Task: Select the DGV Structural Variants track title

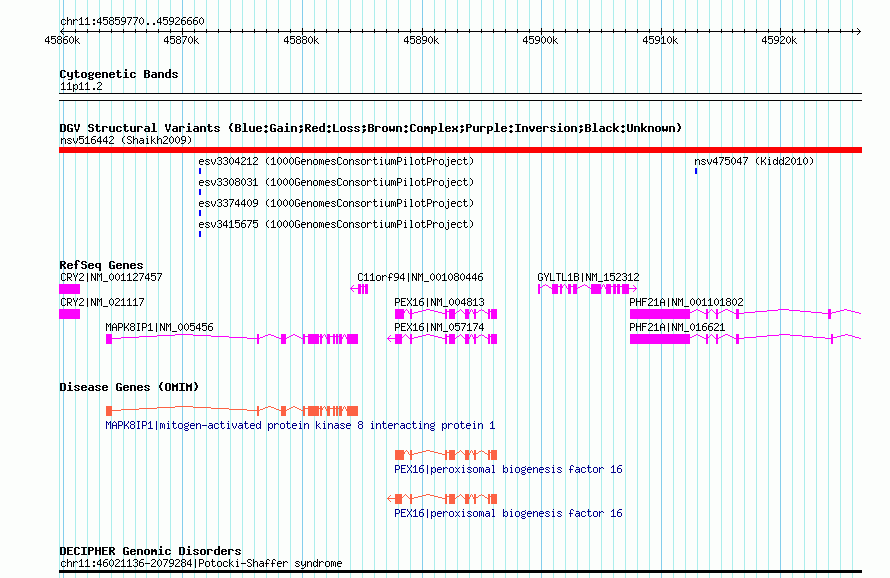Action: tap(370, 128)
